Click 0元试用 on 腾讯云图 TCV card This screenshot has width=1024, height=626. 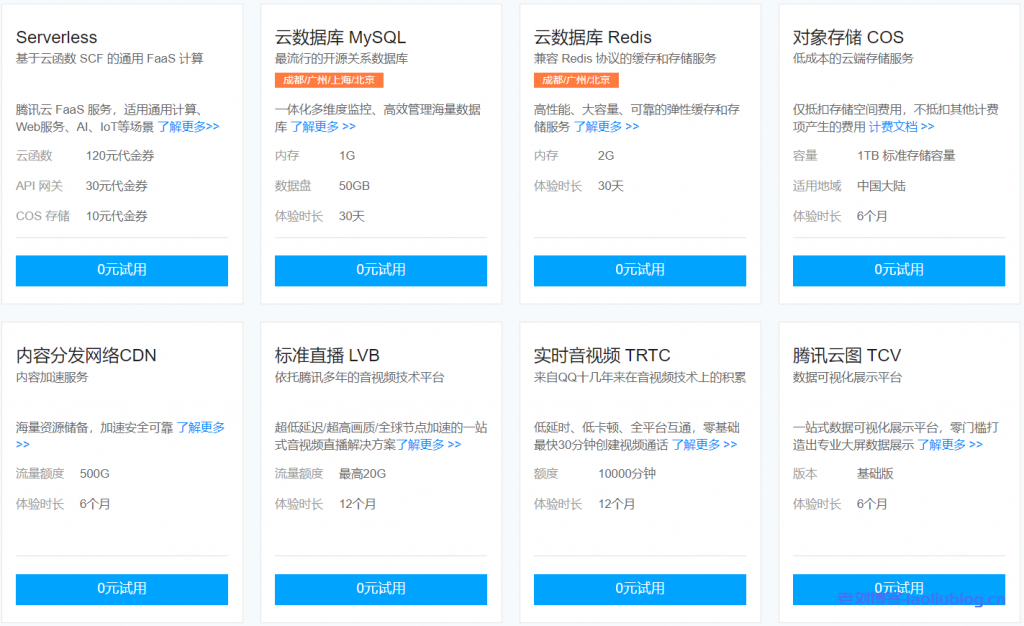[898, 589]
